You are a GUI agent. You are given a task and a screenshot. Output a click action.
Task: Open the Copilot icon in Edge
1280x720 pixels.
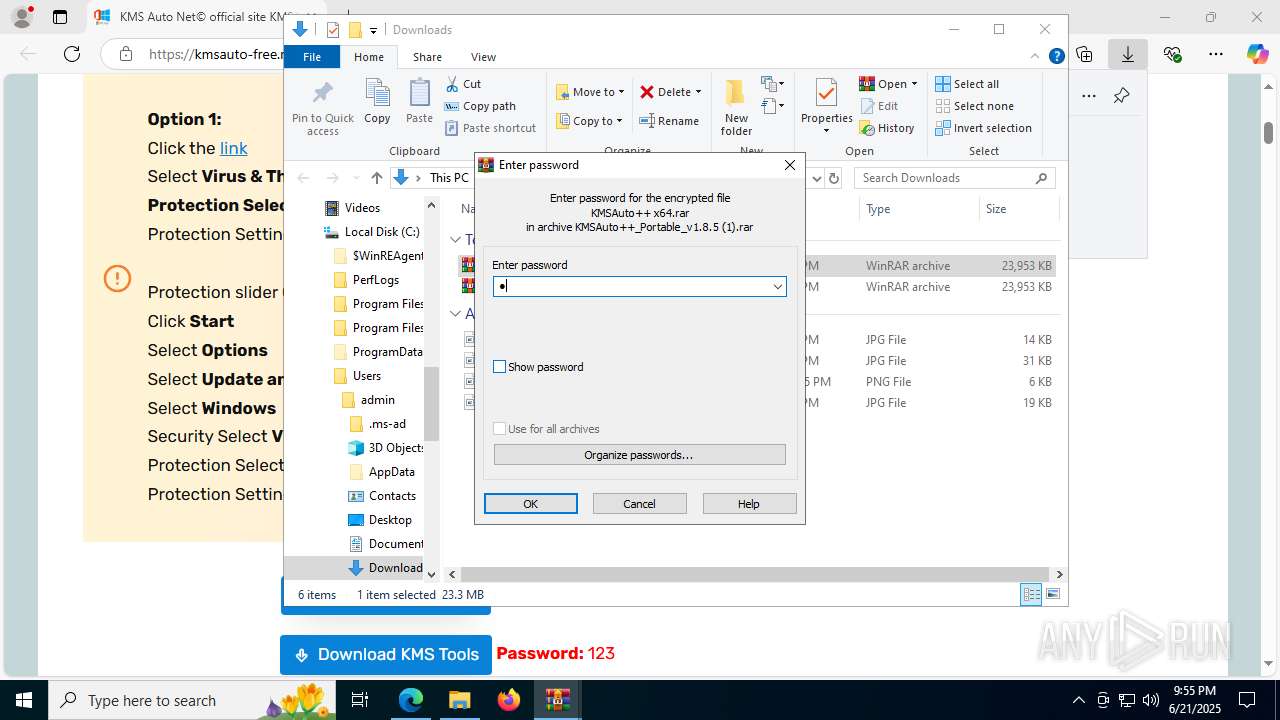[1258, 54]
